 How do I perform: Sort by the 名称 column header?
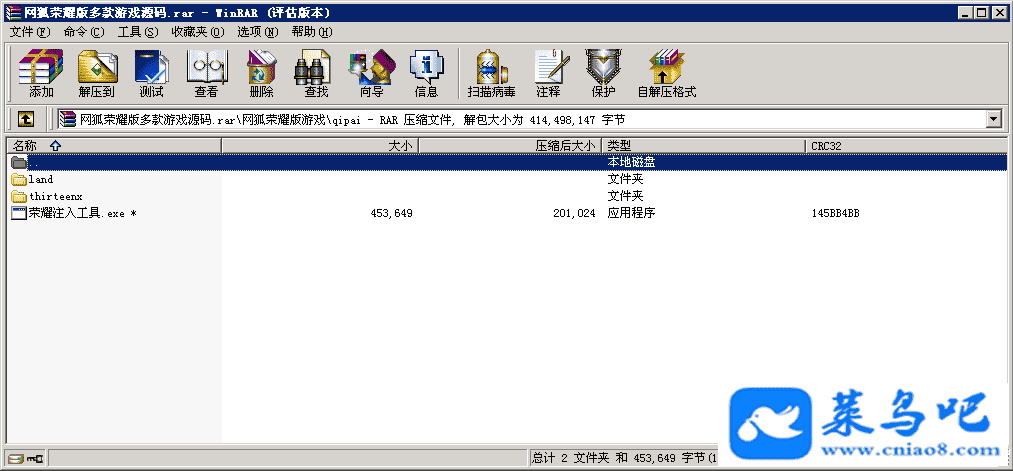click(114, 146)
